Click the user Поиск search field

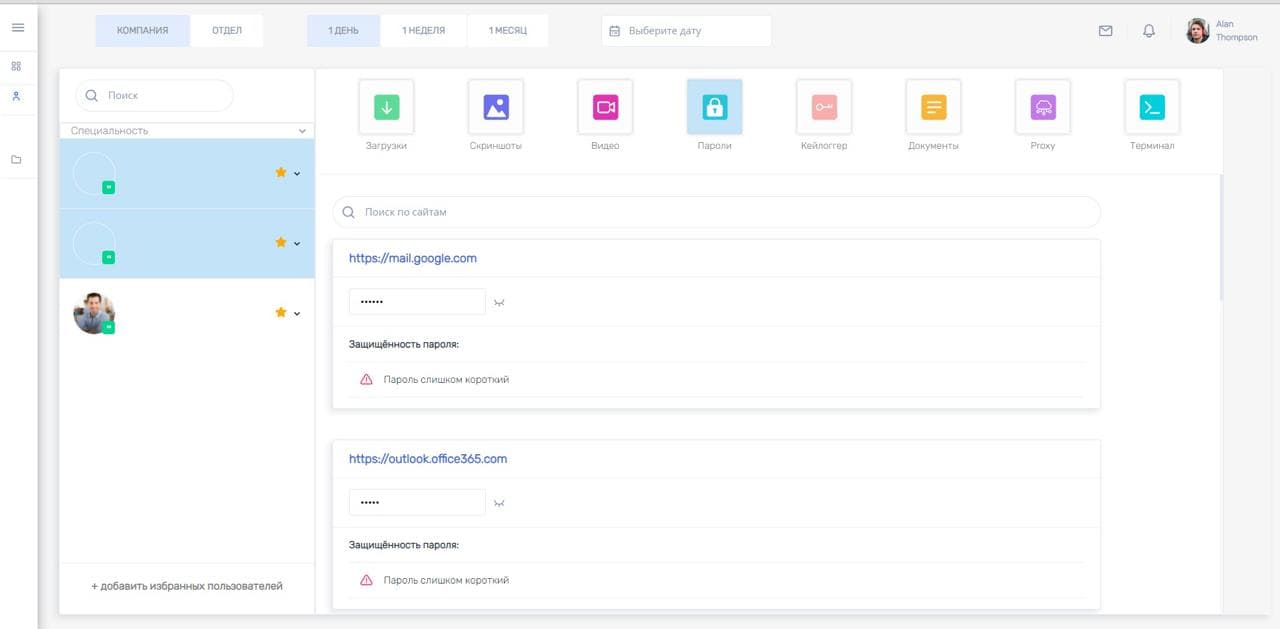pos(154,96)
